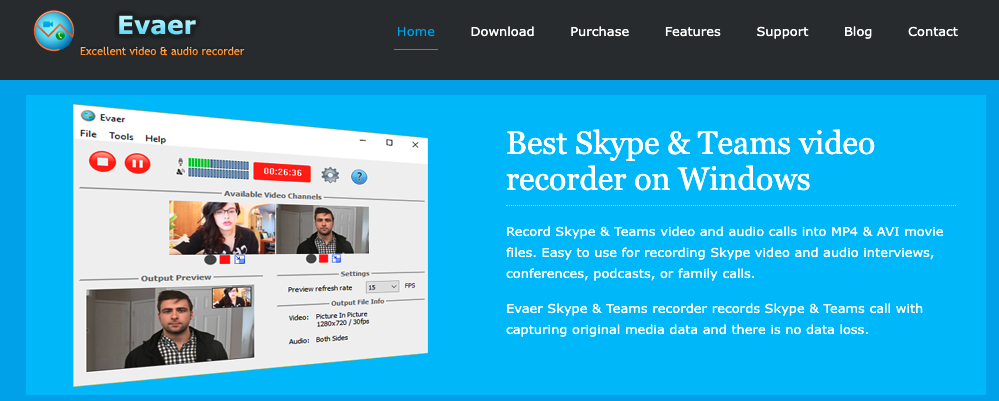
Task: Open the Purchase page
Action: (600, 31)
